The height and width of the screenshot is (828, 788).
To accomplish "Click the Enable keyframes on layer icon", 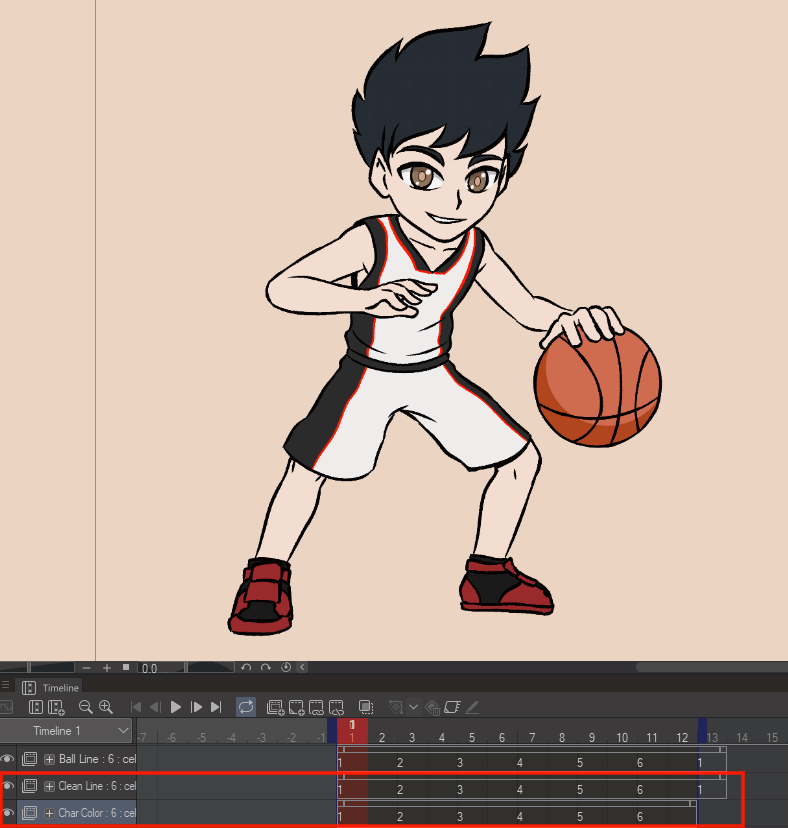I will [x=452, y=707].
